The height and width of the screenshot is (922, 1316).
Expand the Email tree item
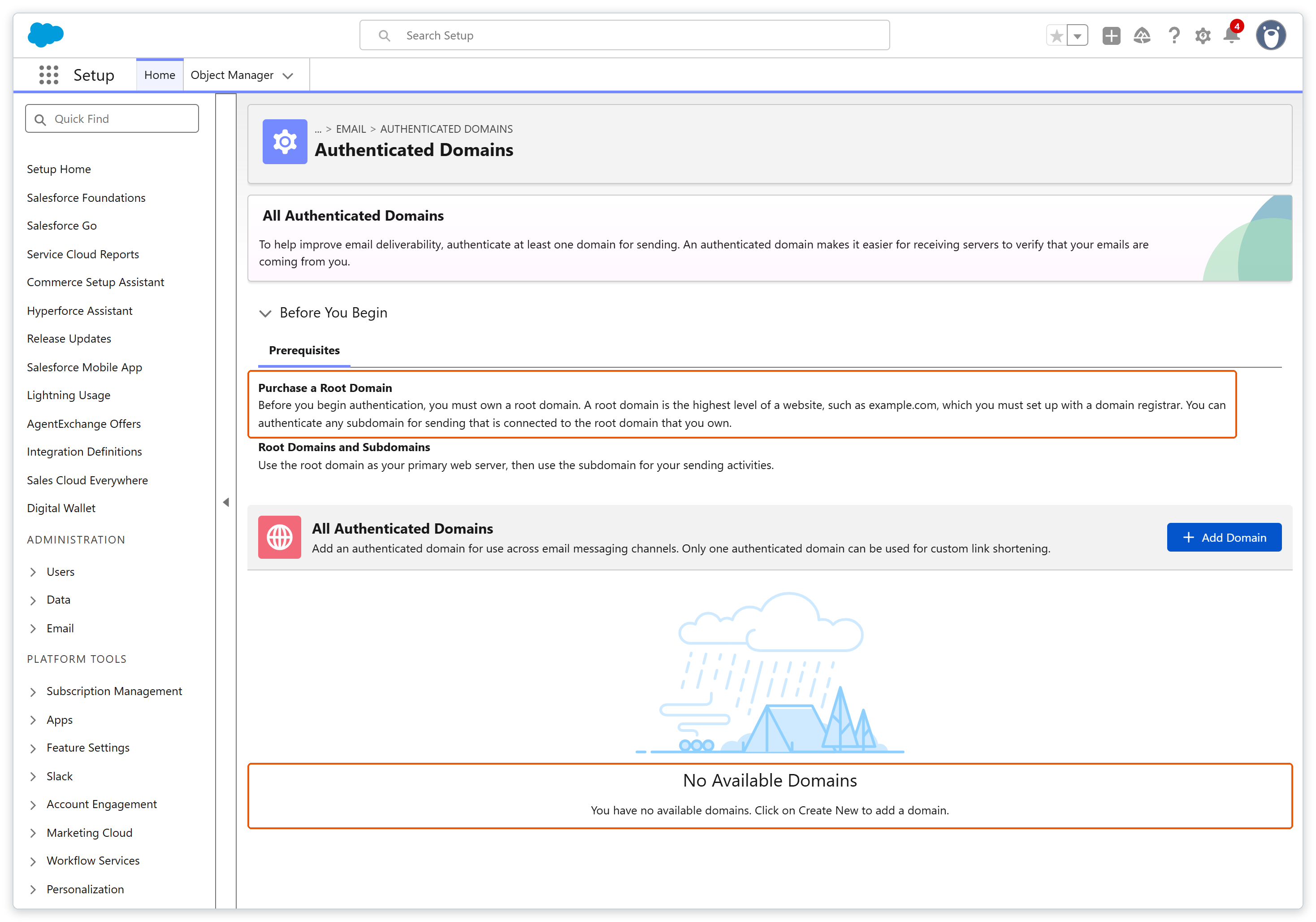click(x=33, y=629)
